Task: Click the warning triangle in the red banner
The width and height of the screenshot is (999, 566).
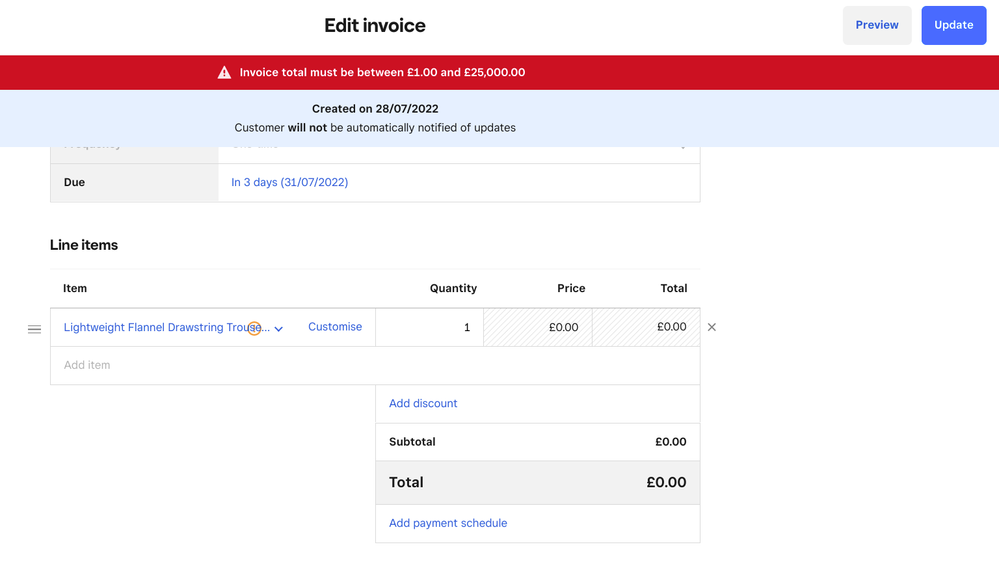Action: [x=225, y=73]
